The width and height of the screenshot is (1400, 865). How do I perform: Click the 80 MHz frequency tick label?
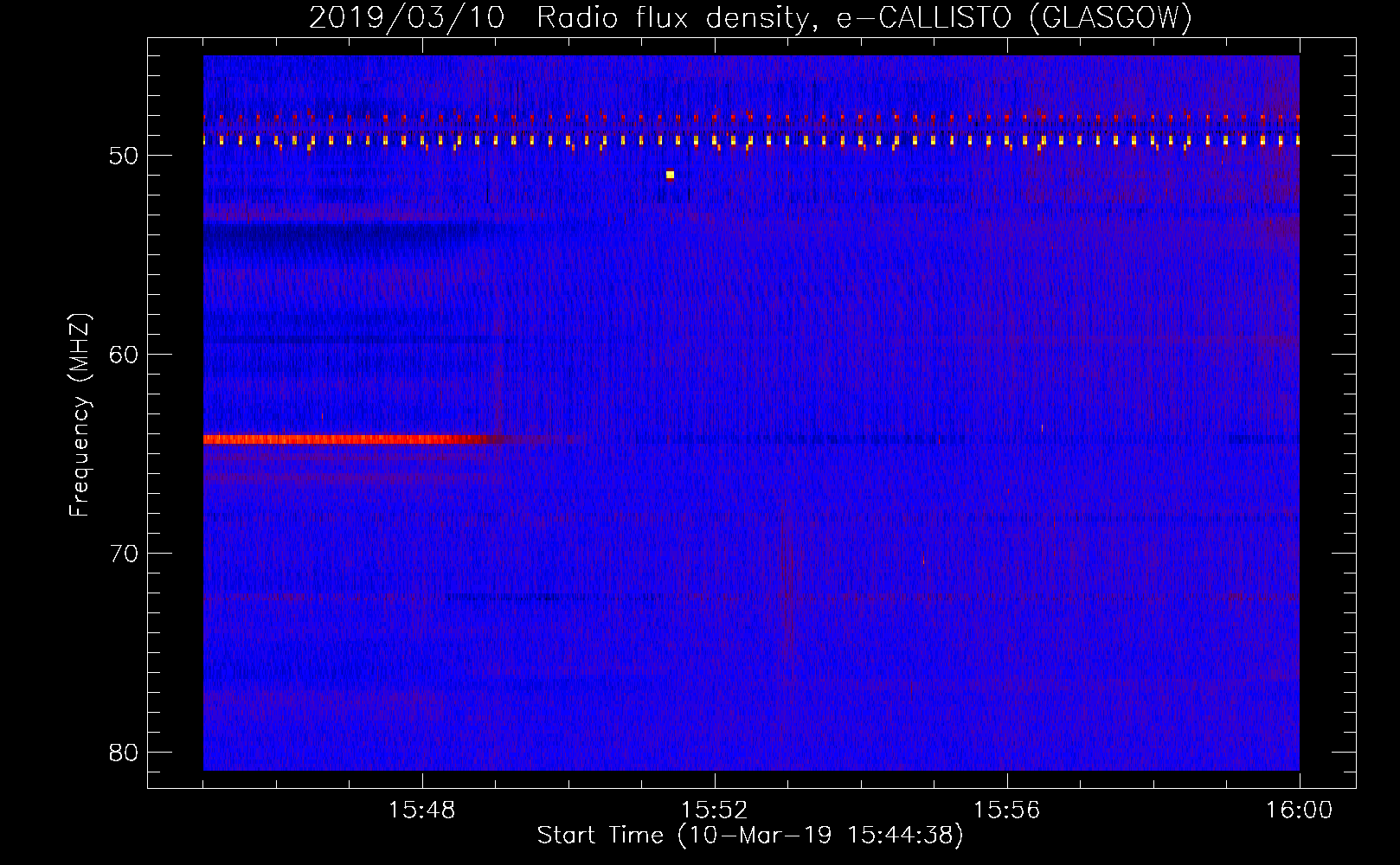[124, 753]
